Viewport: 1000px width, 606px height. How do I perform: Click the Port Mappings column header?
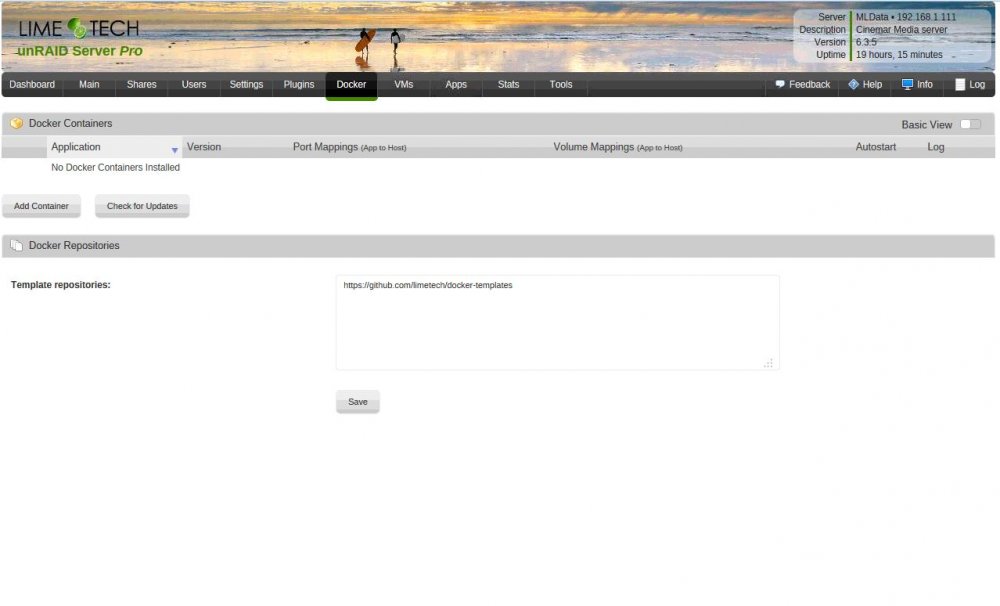(x=349, y=147)
